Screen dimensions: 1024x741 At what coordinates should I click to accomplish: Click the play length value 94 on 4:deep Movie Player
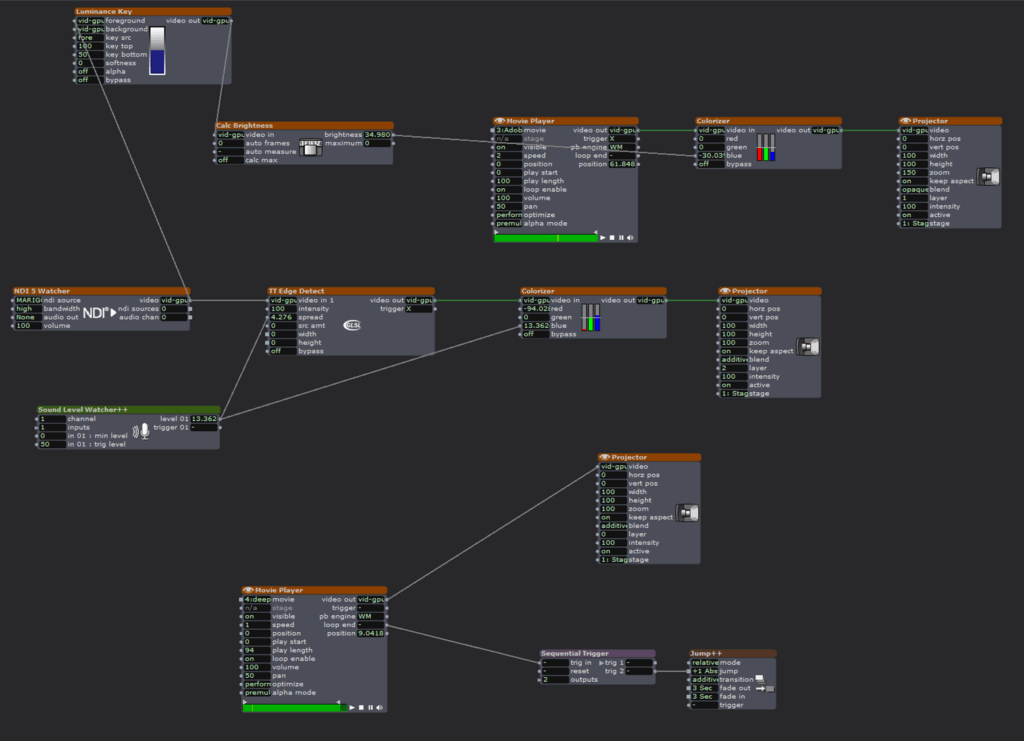coord(257,650)
